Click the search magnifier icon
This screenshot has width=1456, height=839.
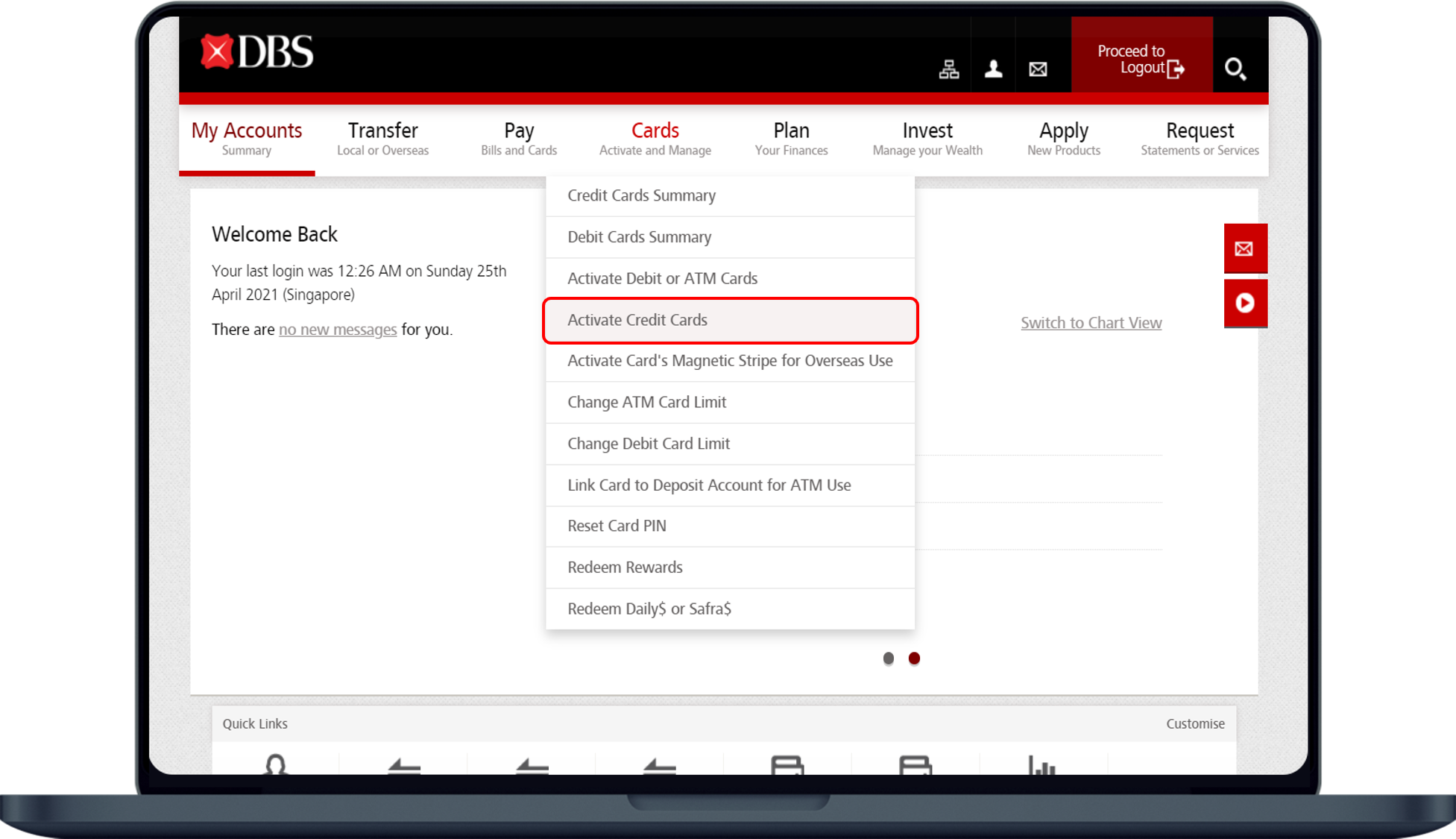pyautogui.click(x=1235, y=69)
